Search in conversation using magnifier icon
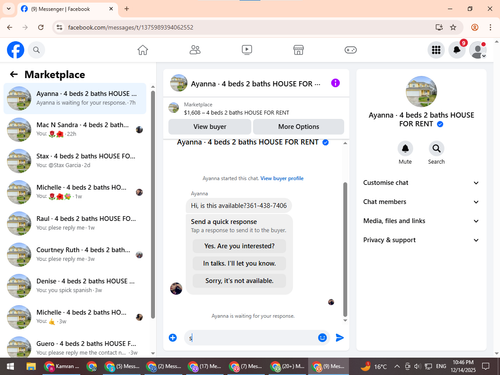 [436, 149]
